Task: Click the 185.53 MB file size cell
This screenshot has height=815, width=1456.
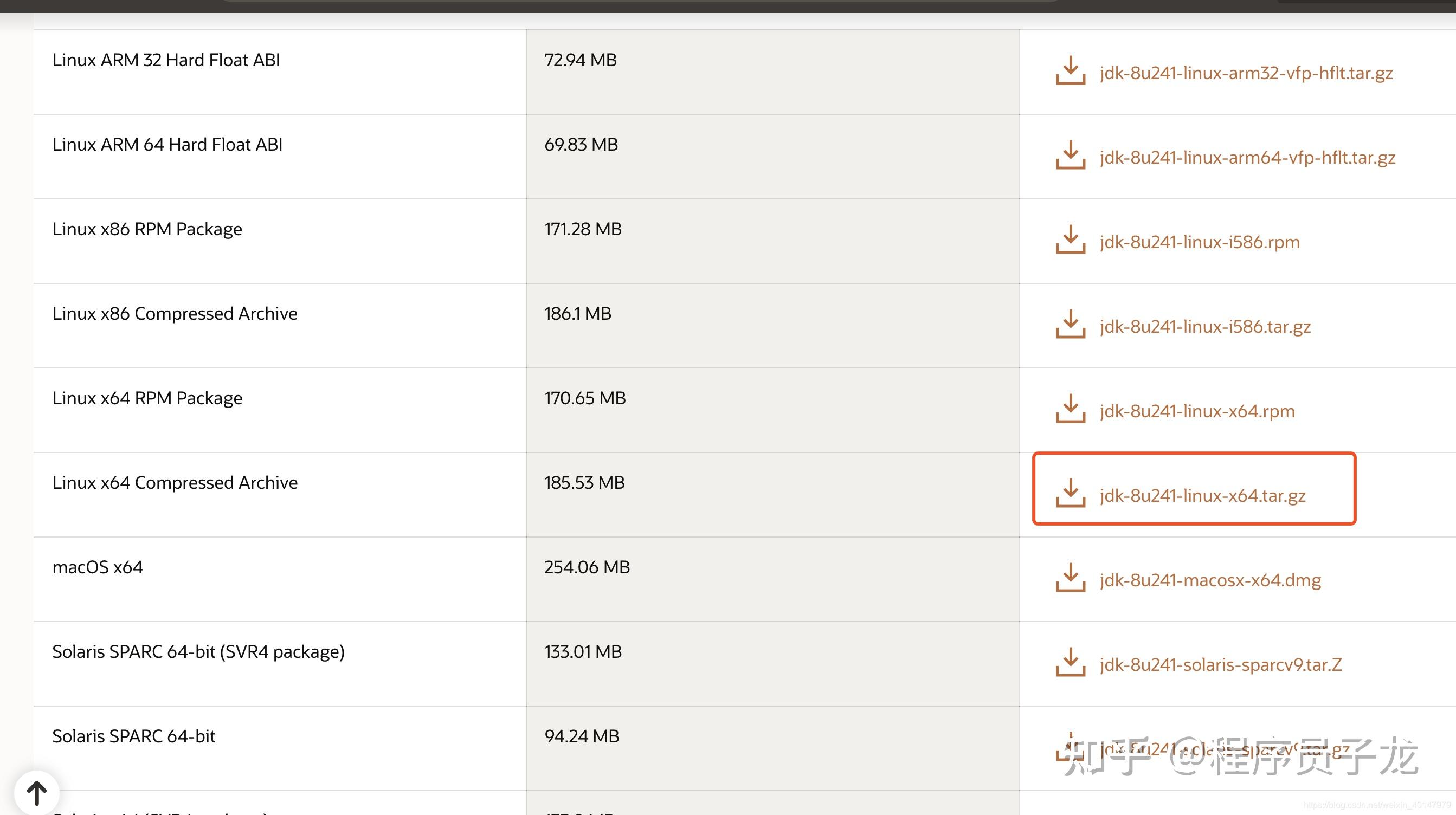Action: pyautogui.click(x=584, y=483)
